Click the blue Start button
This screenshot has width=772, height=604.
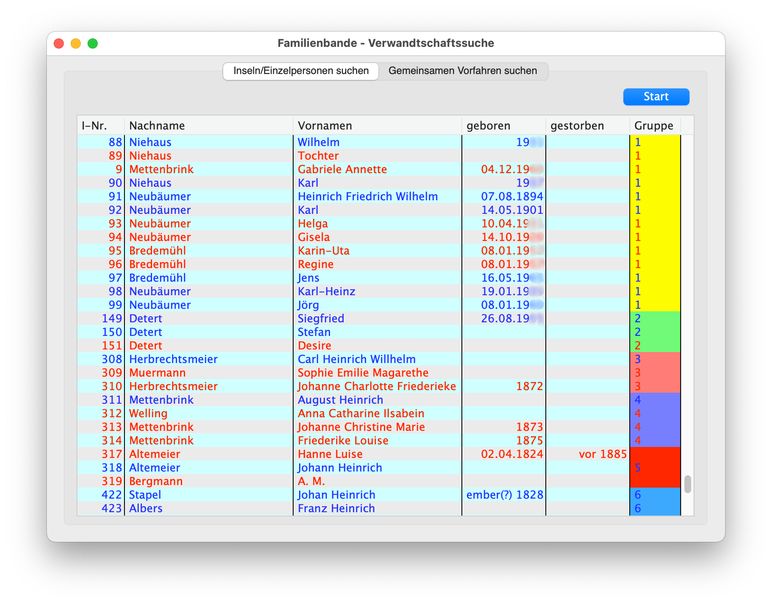(x=655, y=97)
